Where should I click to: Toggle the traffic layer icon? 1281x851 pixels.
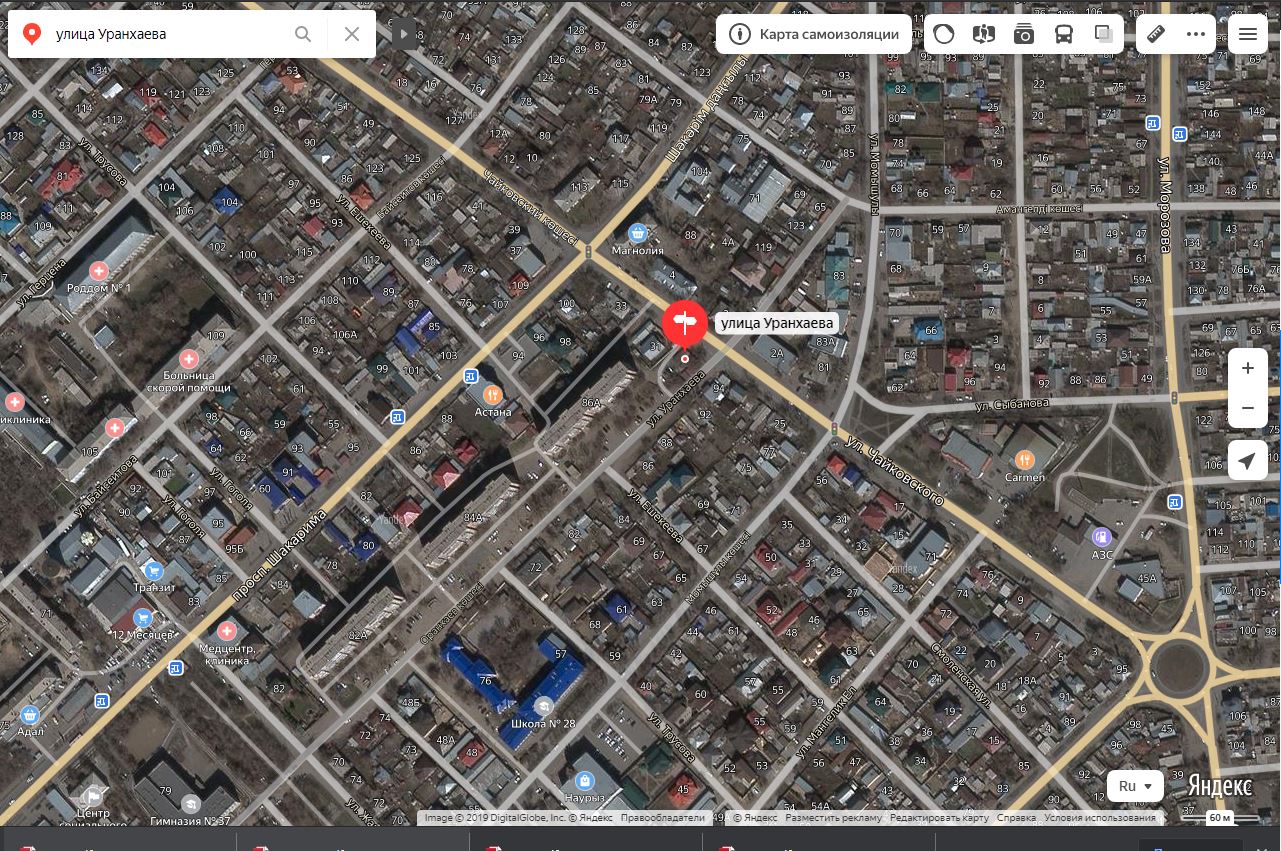pyautogui.click(x=943, y=34)
